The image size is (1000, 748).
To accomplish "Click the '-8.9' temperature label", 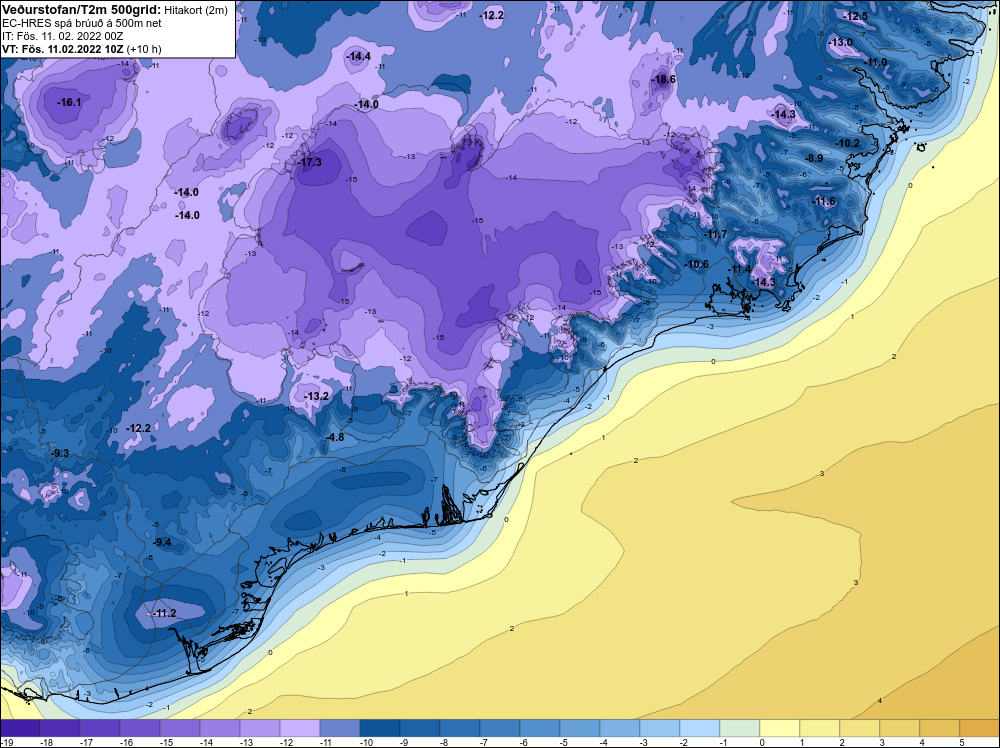I will click(813, 158).
